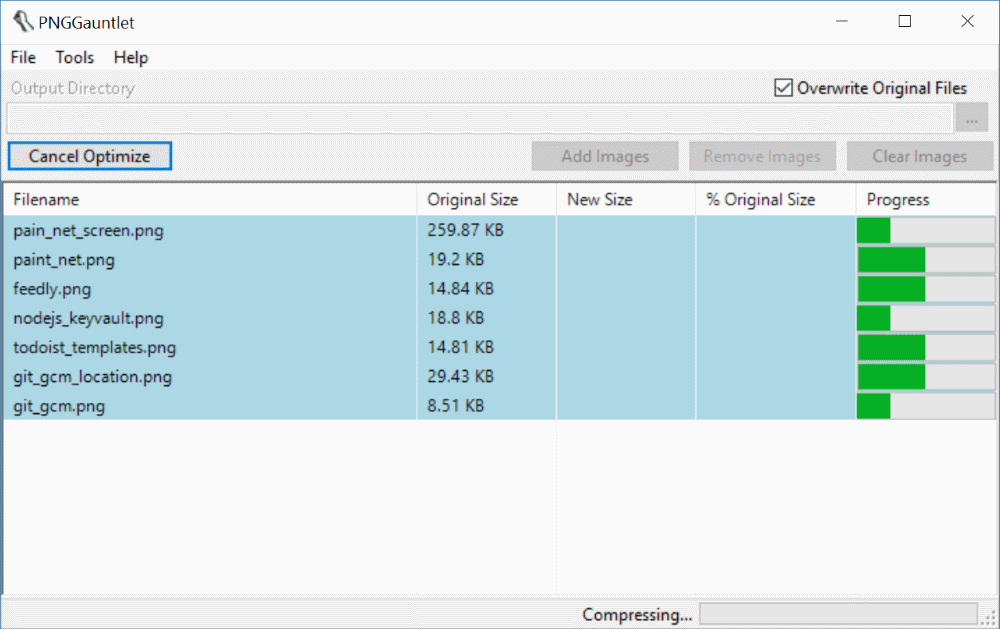Click progress bar for todoist_templates.png
The height and width of the screenshot is (629, 1000).
coord(926,348)
